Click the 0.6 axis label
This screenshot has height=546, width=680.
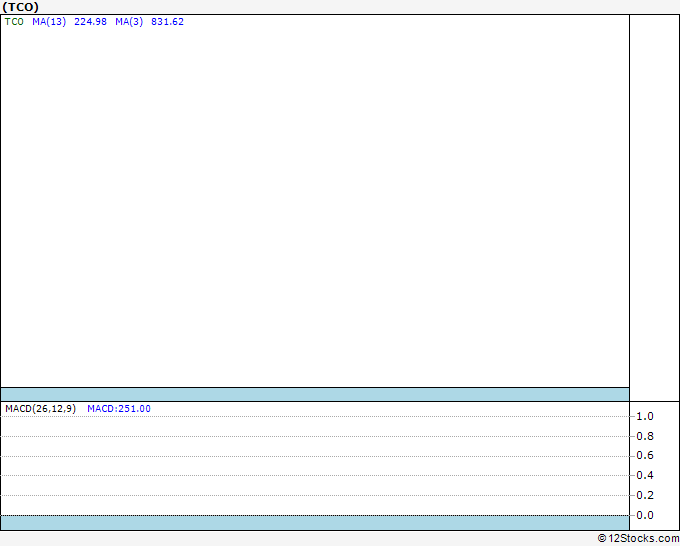[x=644, y=455]
